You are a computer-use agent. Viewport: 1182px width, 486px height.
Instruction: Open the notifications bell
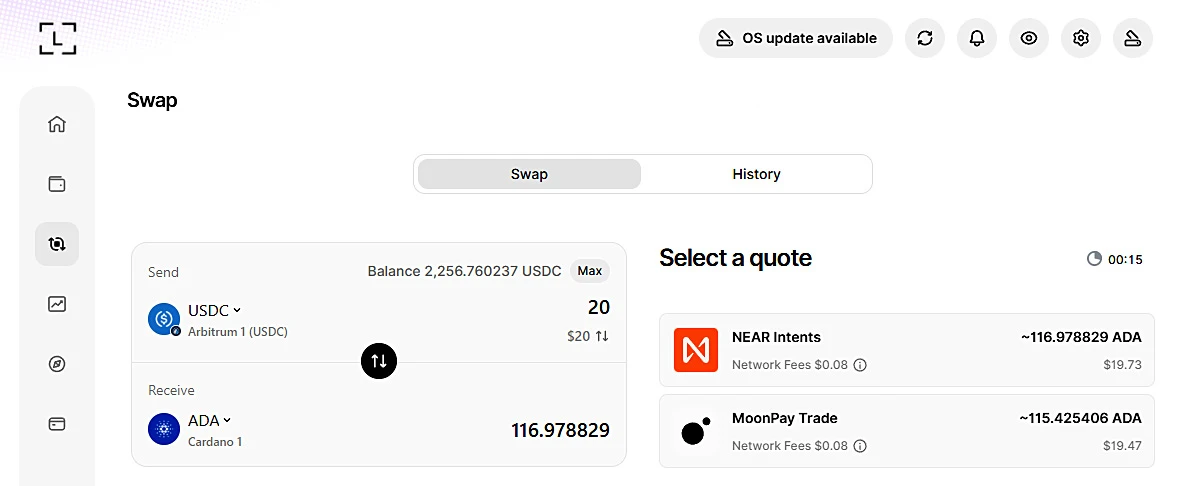click(x=977, y=38)
